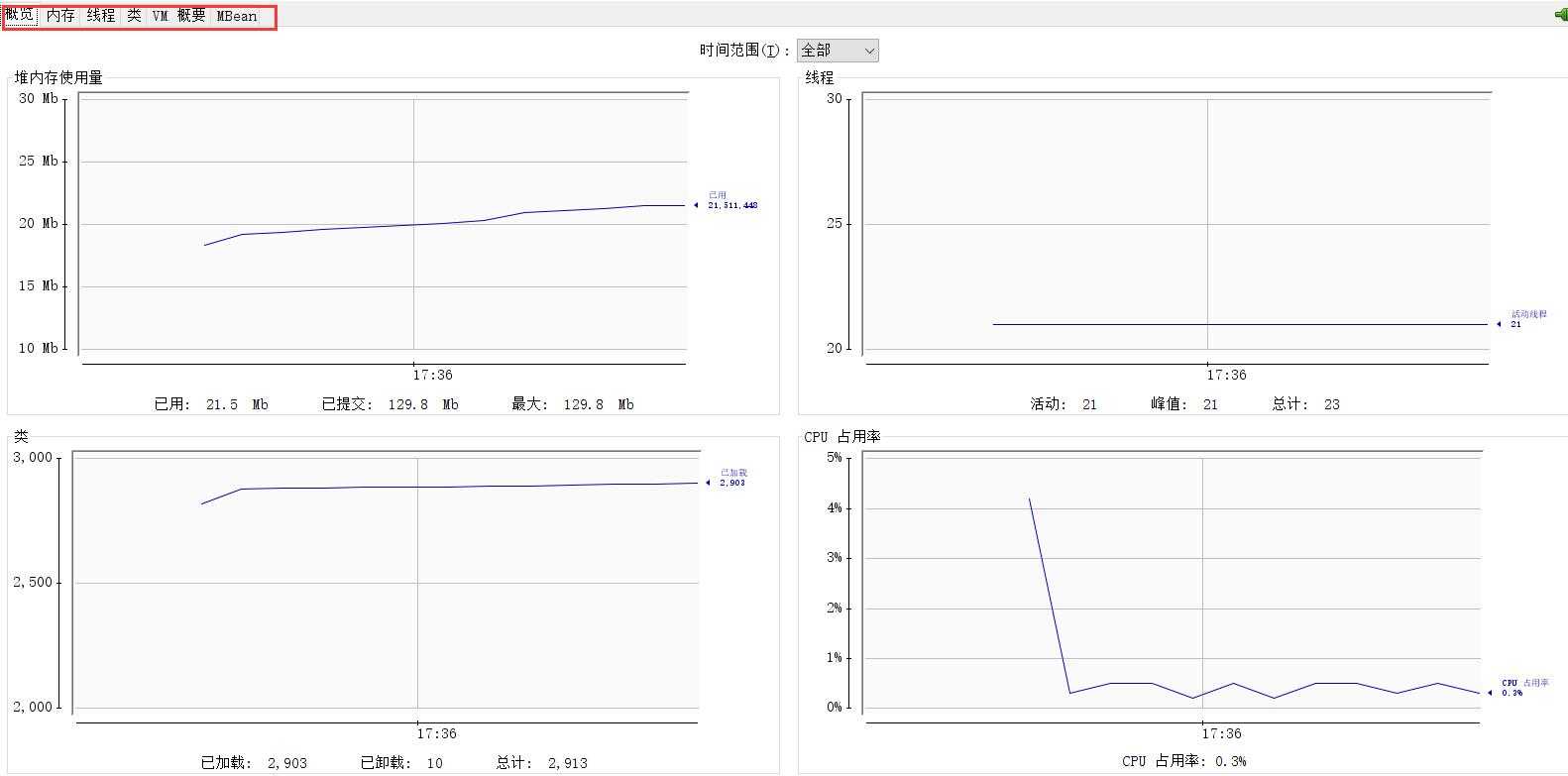
Task: Click the 3,000 axis label in 类 chart
Action: [x=33, y=457]
